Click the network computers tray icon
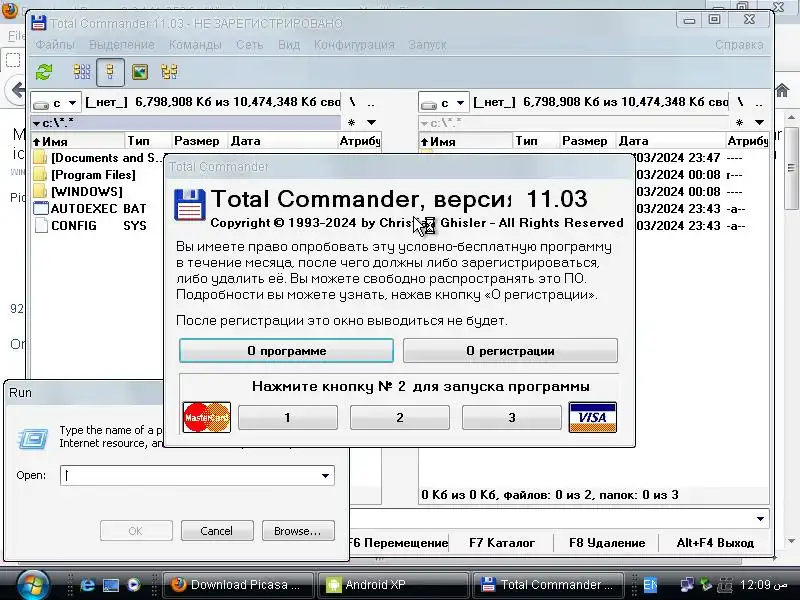Viewport: 800px width, 600px height. [x=687, y=585]
